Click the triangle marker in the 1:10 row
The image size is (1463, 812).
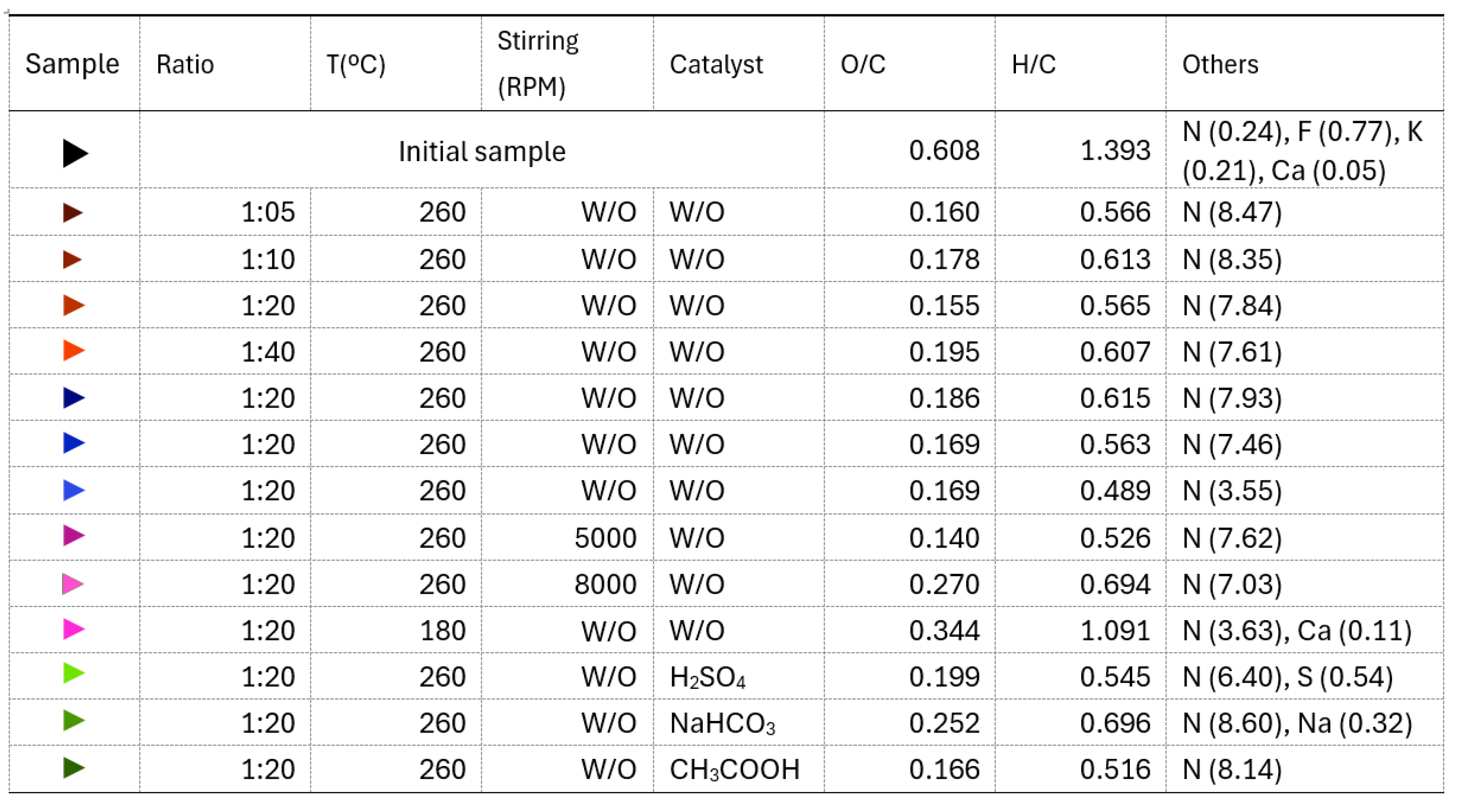pyautogui.click(x=72, y=259)
